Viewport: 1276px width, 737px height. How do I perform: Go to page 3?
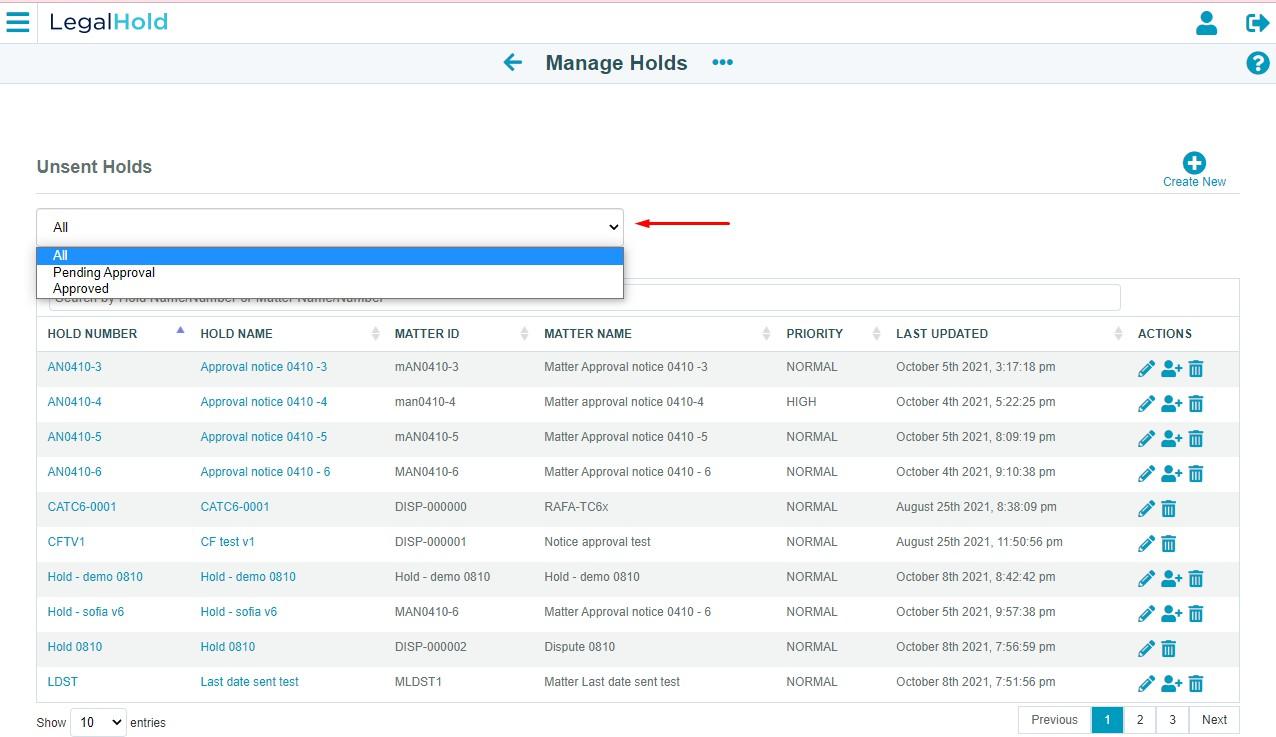coord(1172,720)
